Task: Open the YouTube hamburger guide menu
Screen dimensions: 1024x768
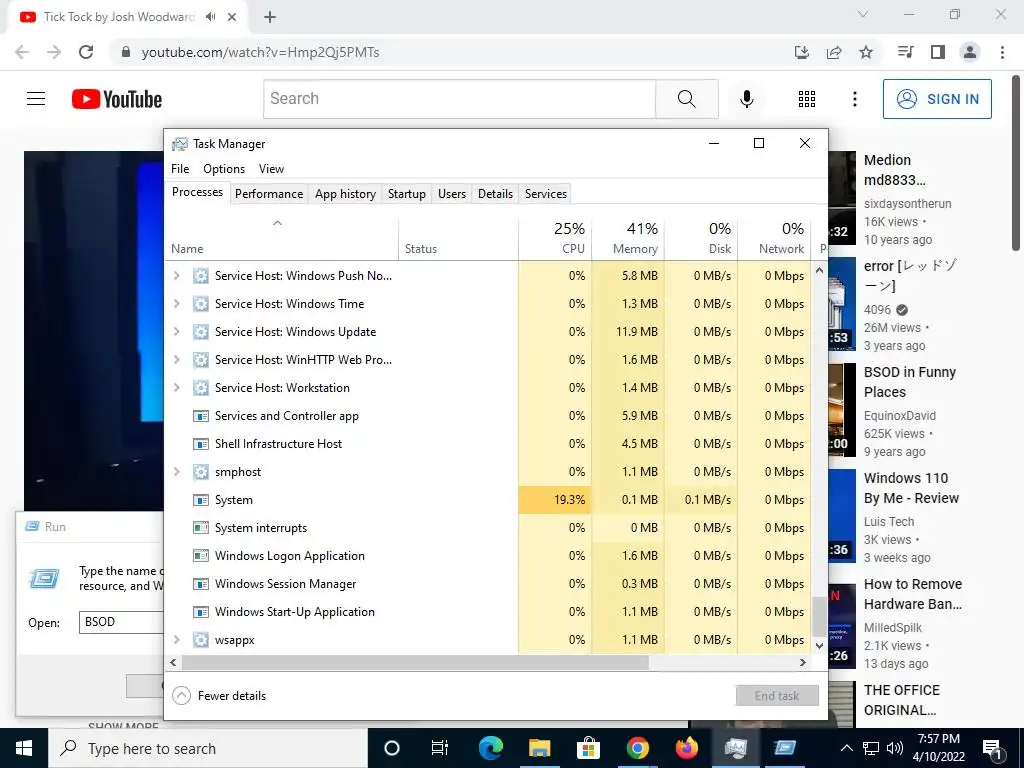Action: pyautogui.click(x=36, y=99)
